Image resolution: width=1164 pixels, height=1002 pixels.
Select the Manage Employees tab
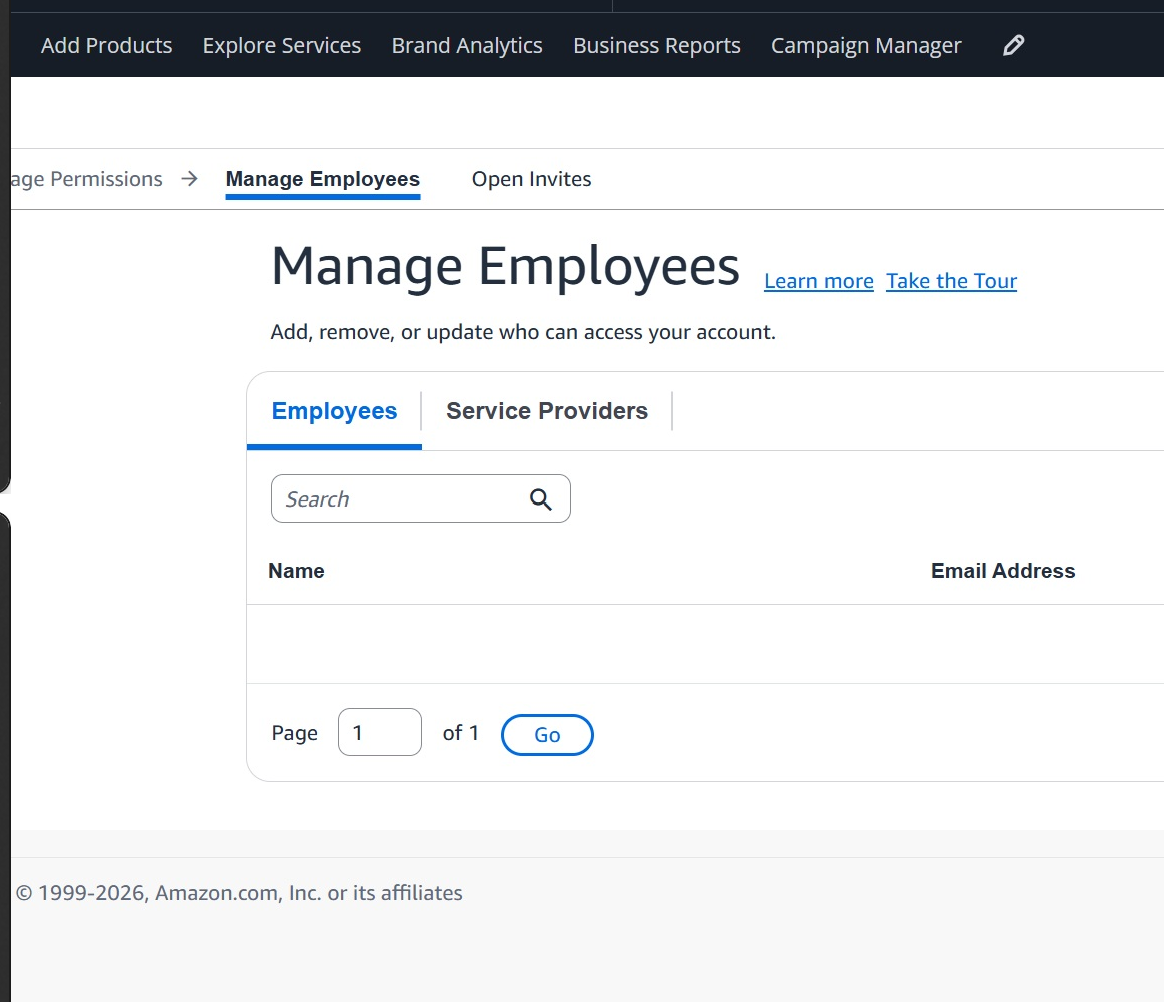323,179
